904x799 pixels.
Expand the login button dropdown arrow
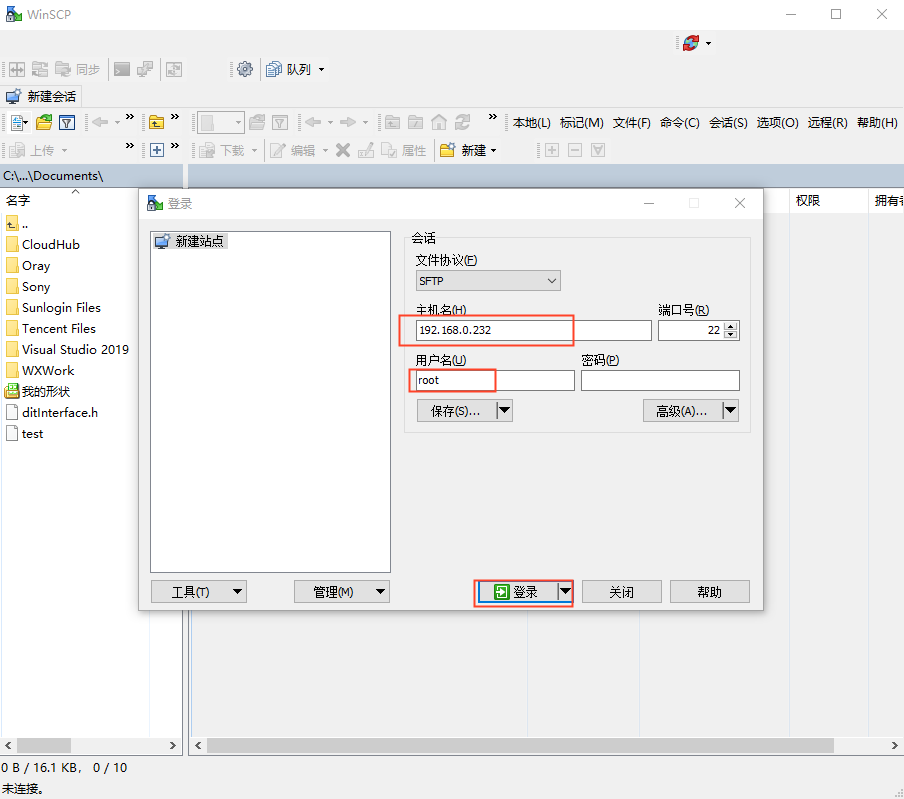(x=565, y=591)
